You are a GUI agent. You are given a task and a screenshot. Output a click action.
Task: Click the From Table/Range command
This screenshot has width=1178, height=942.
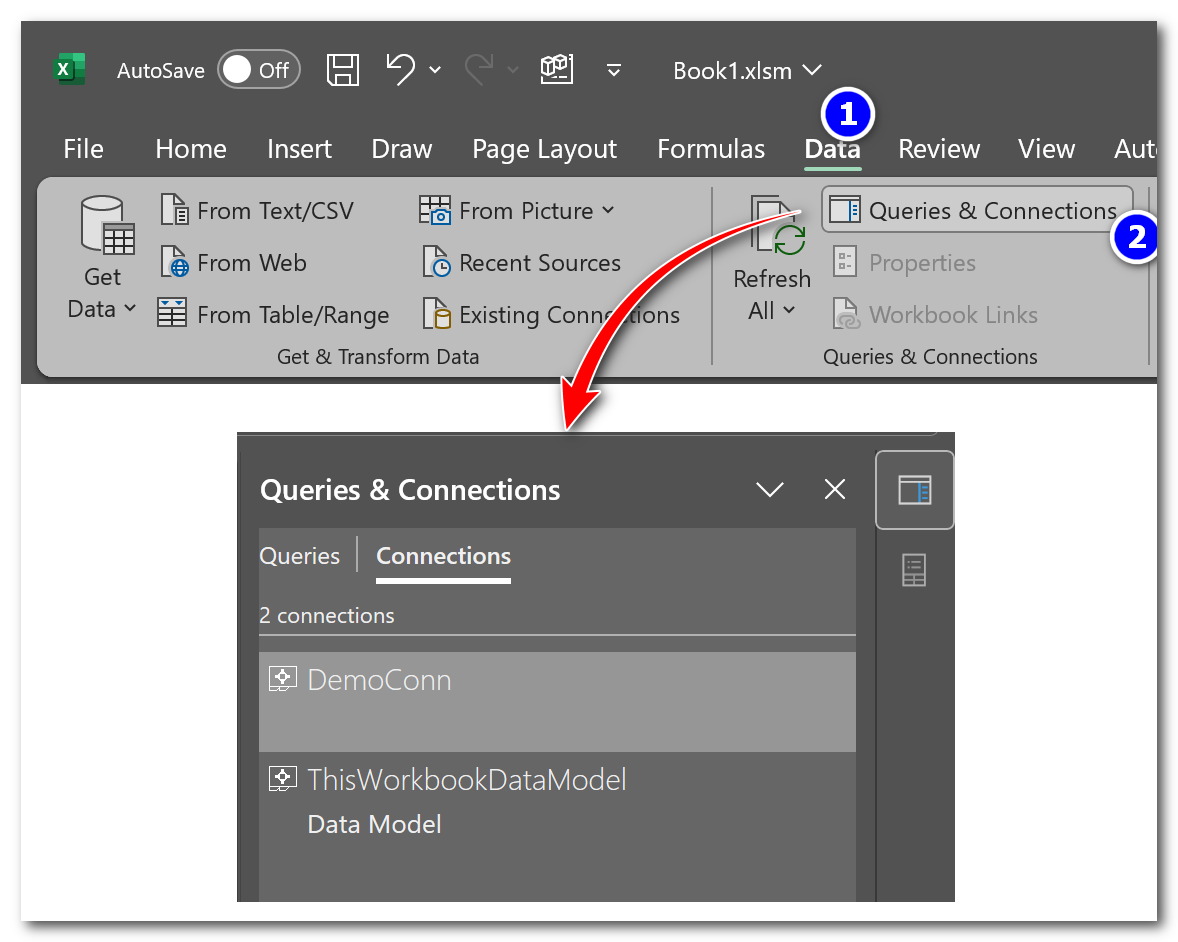pyautogui.click(x=273, y=314)
